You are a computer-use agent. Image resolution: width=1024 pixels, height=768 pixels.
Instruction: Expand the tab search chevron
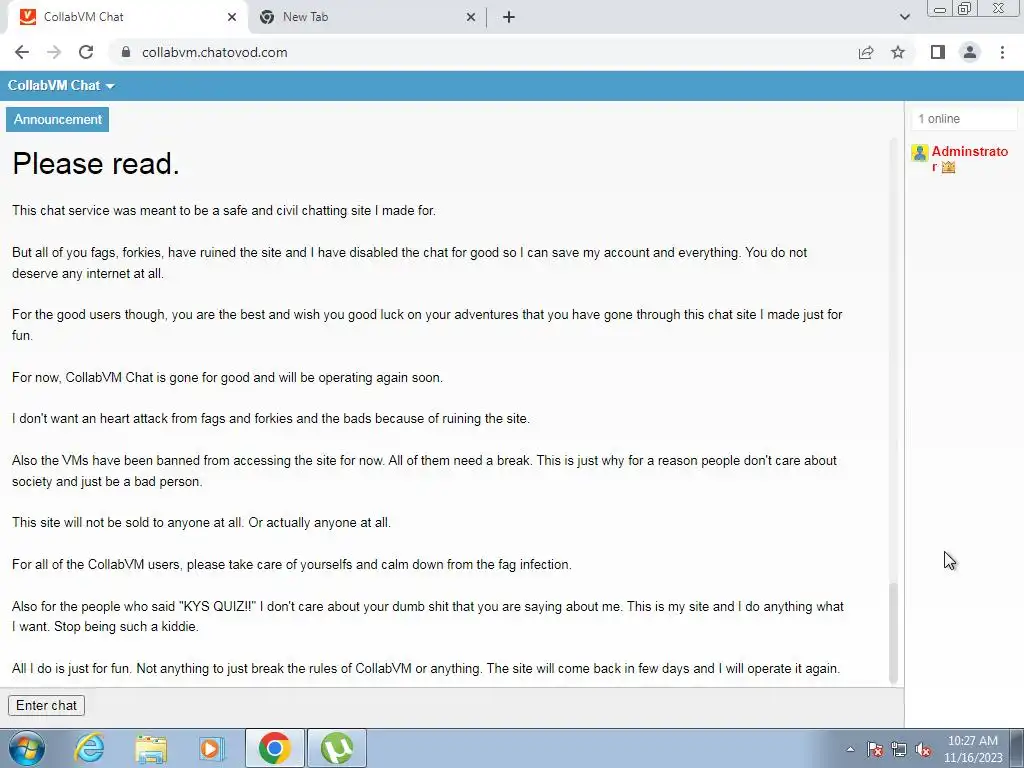pyautogui.click(x=904, y=17)
